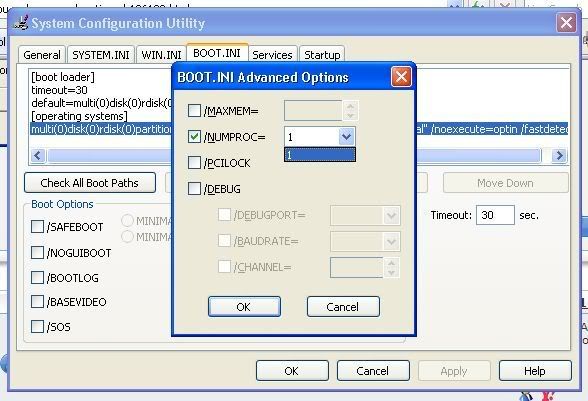
Task: Click Check All Boot Paths button
Action: click(x=90, y=183)
